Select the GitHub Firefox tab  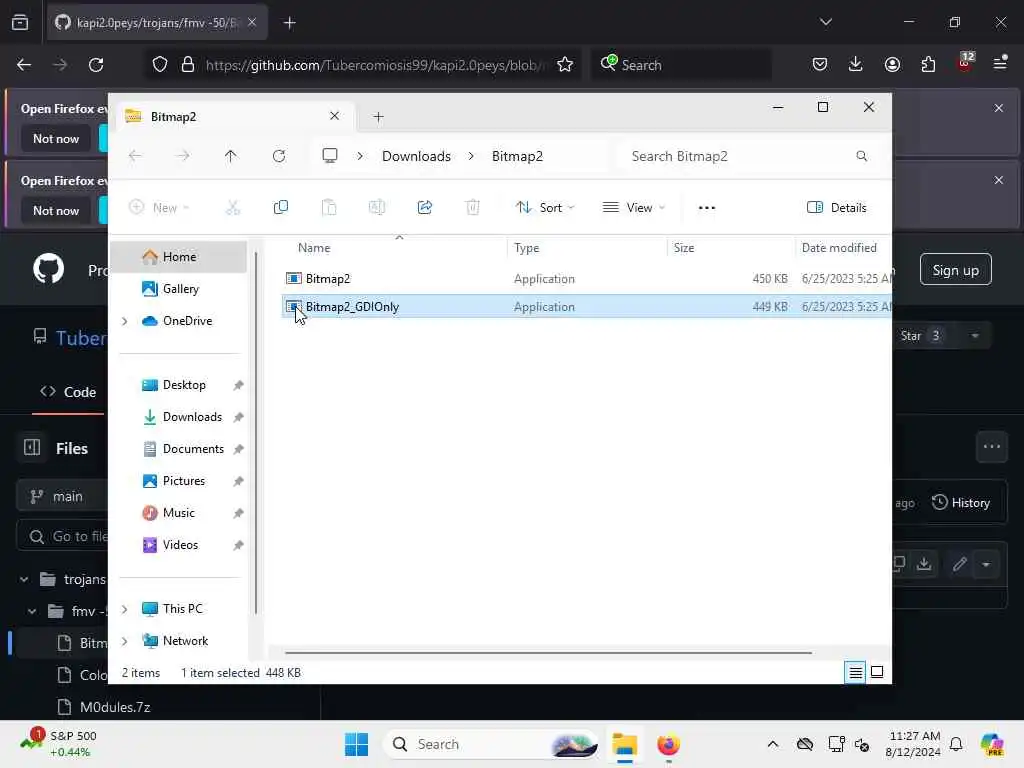157,23
